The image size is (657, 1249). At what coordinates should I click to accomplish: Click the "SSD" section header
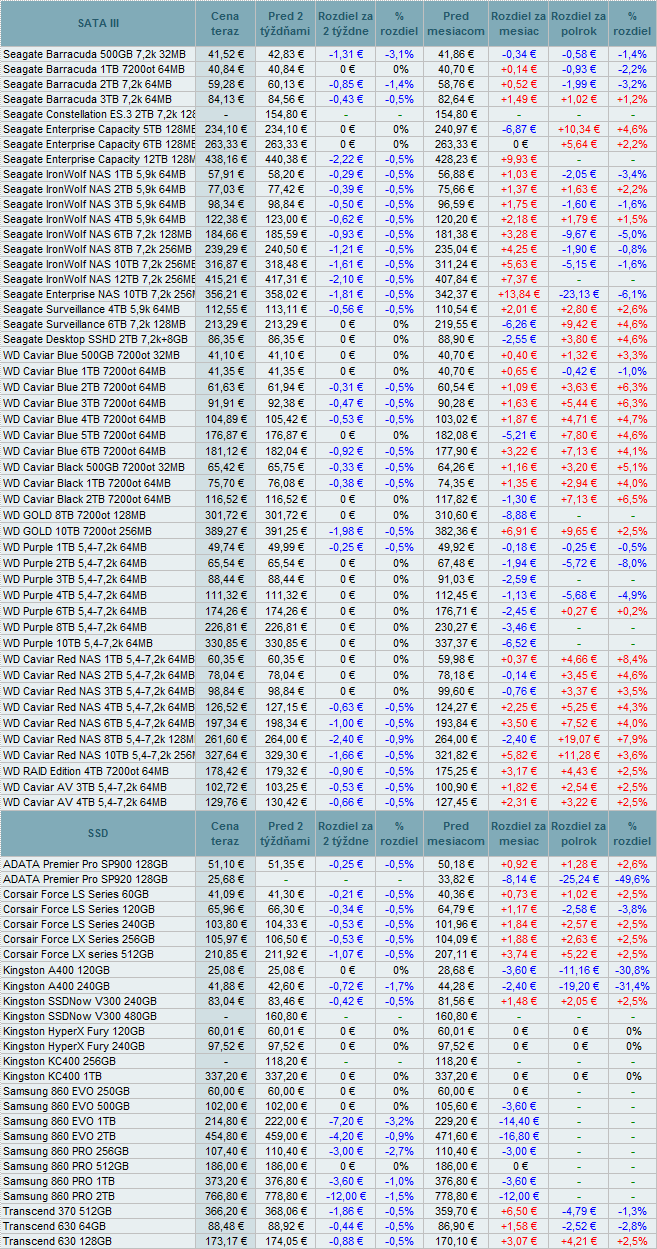point(98,833)
